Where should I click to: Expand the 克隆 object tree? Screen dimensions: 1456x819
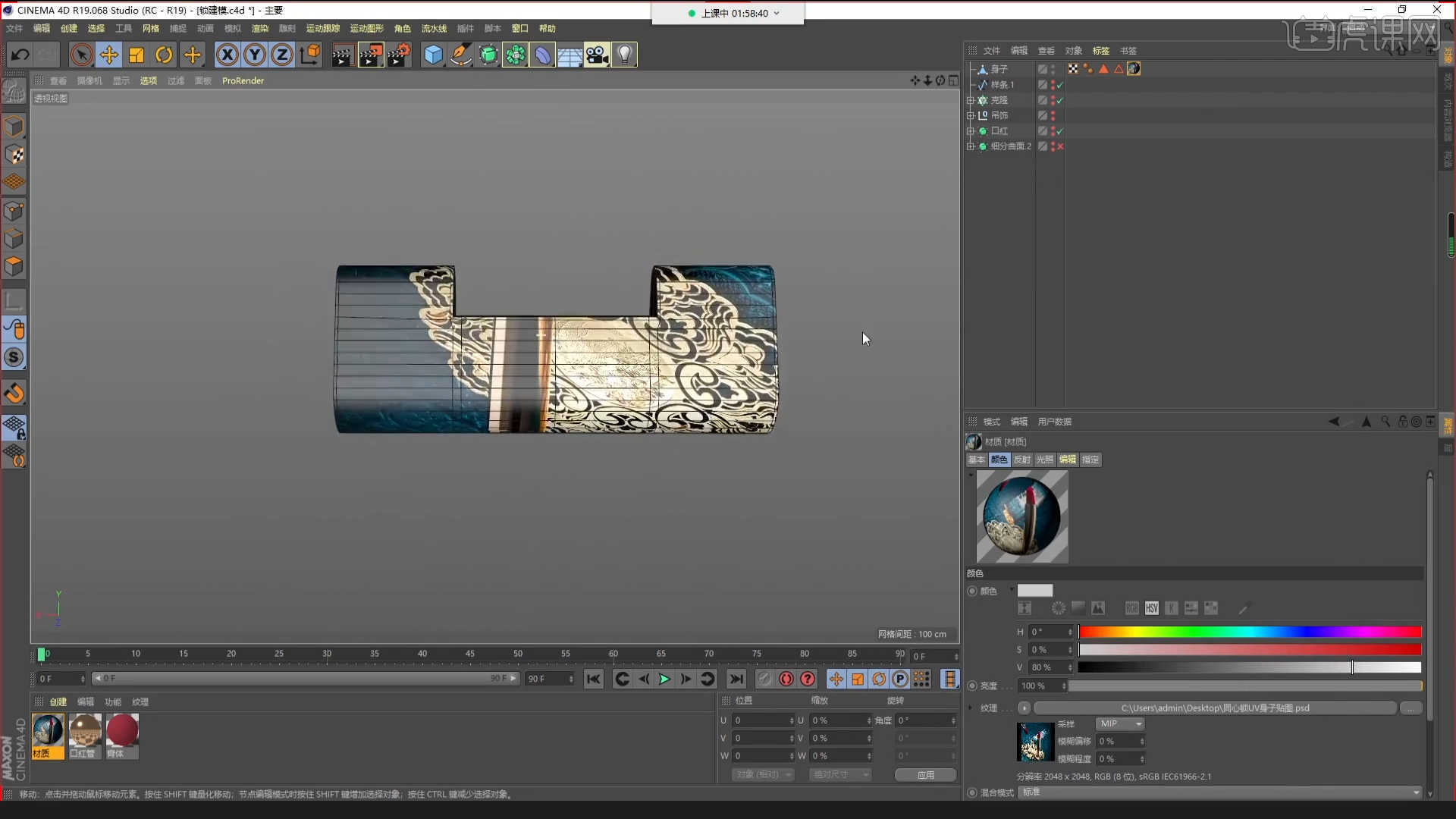coord(970,100)
